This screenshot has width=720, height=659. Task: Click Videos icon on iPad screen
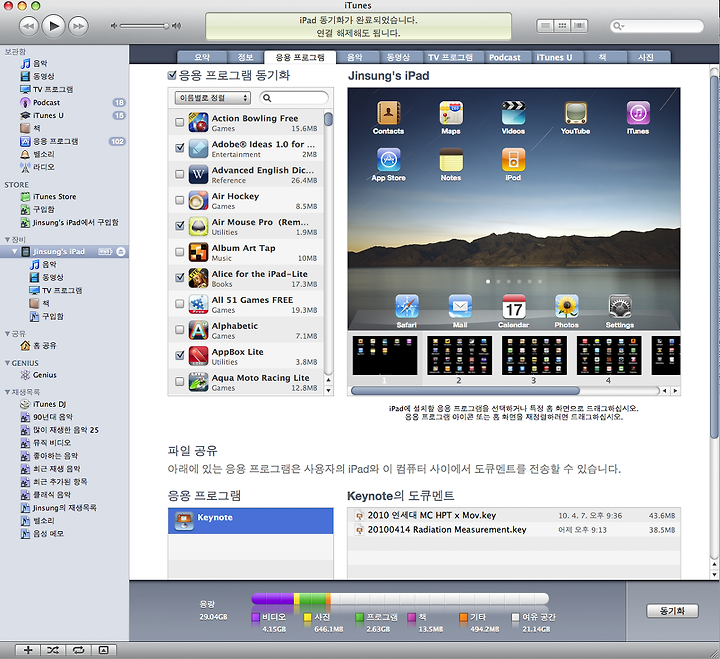click(x=513, y=113)
